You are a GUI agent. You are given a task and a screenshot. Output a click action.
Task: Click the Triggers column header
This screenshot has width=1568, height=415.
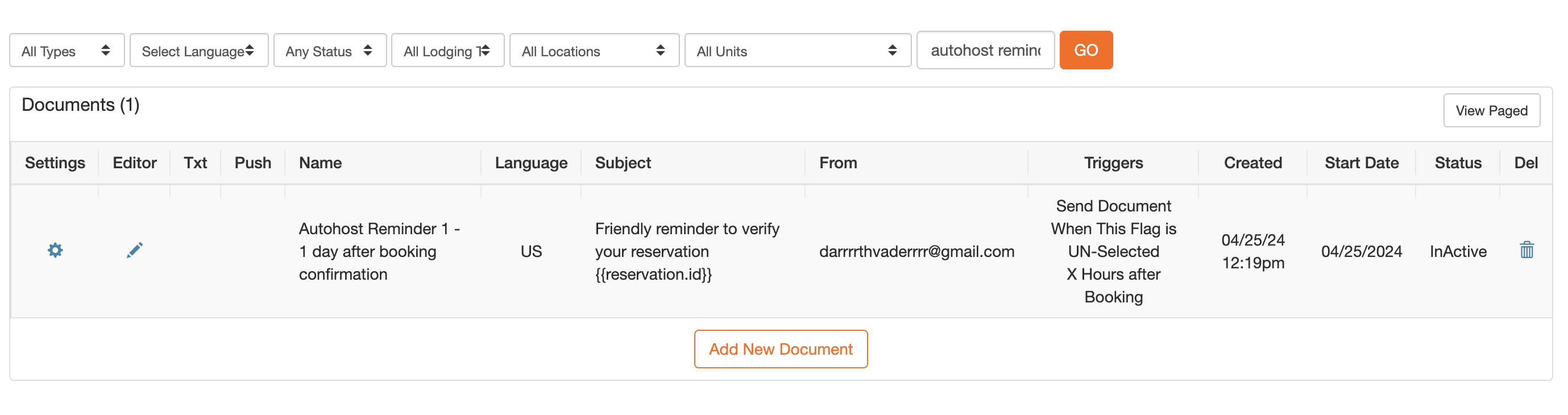click(x=1113, y=163)
